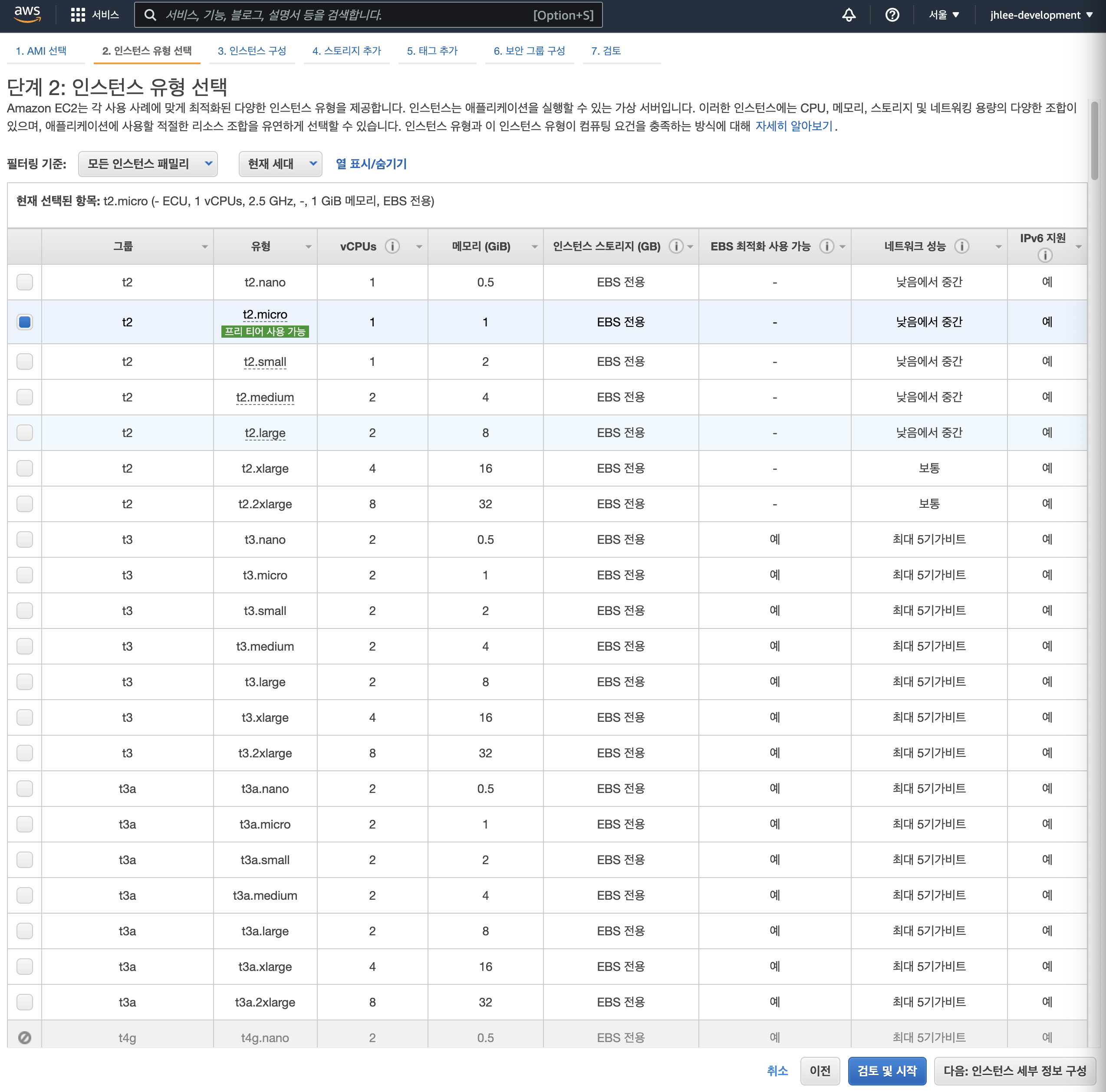
Task: Expand the Seoul region selector
Action: point(943,15)
